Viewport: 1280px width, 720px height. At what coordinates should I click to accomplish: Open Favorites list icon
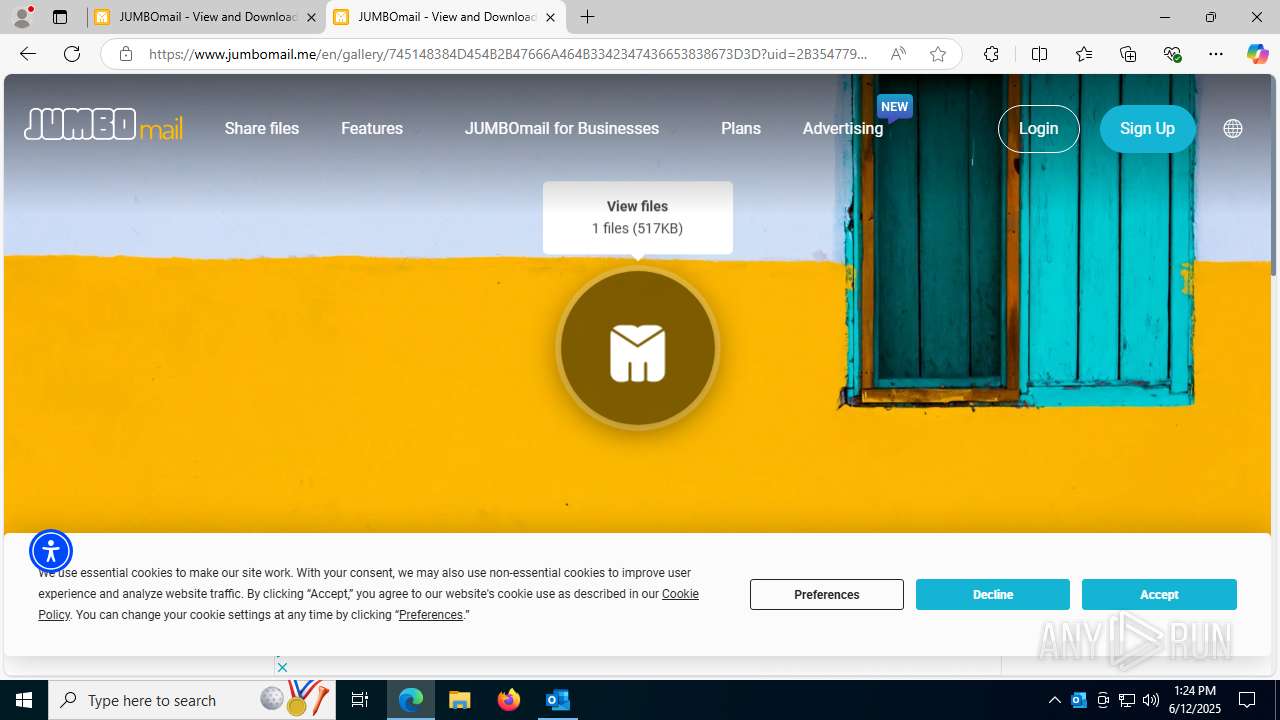coord(1084,54)
